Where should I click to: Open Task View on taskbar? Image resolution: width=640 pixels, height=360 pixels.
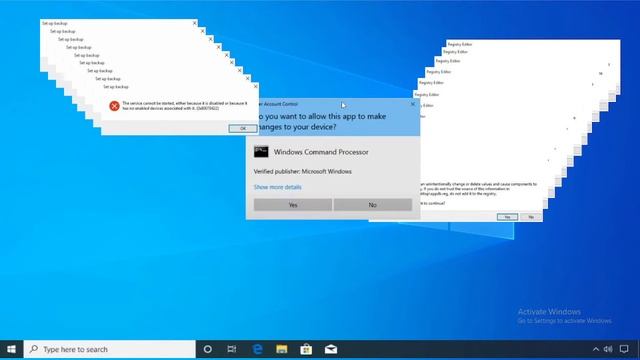tap(232, 349)
